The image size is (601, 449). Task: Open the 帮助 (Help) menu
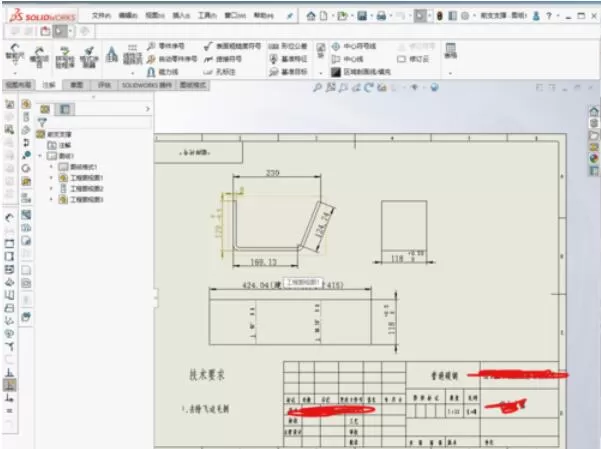[264, 16]
